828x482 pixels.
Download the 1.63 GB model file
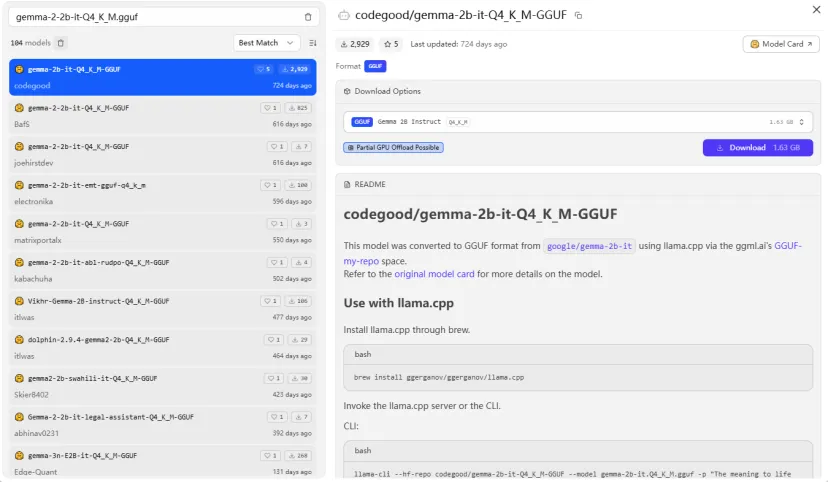[758, 148]
